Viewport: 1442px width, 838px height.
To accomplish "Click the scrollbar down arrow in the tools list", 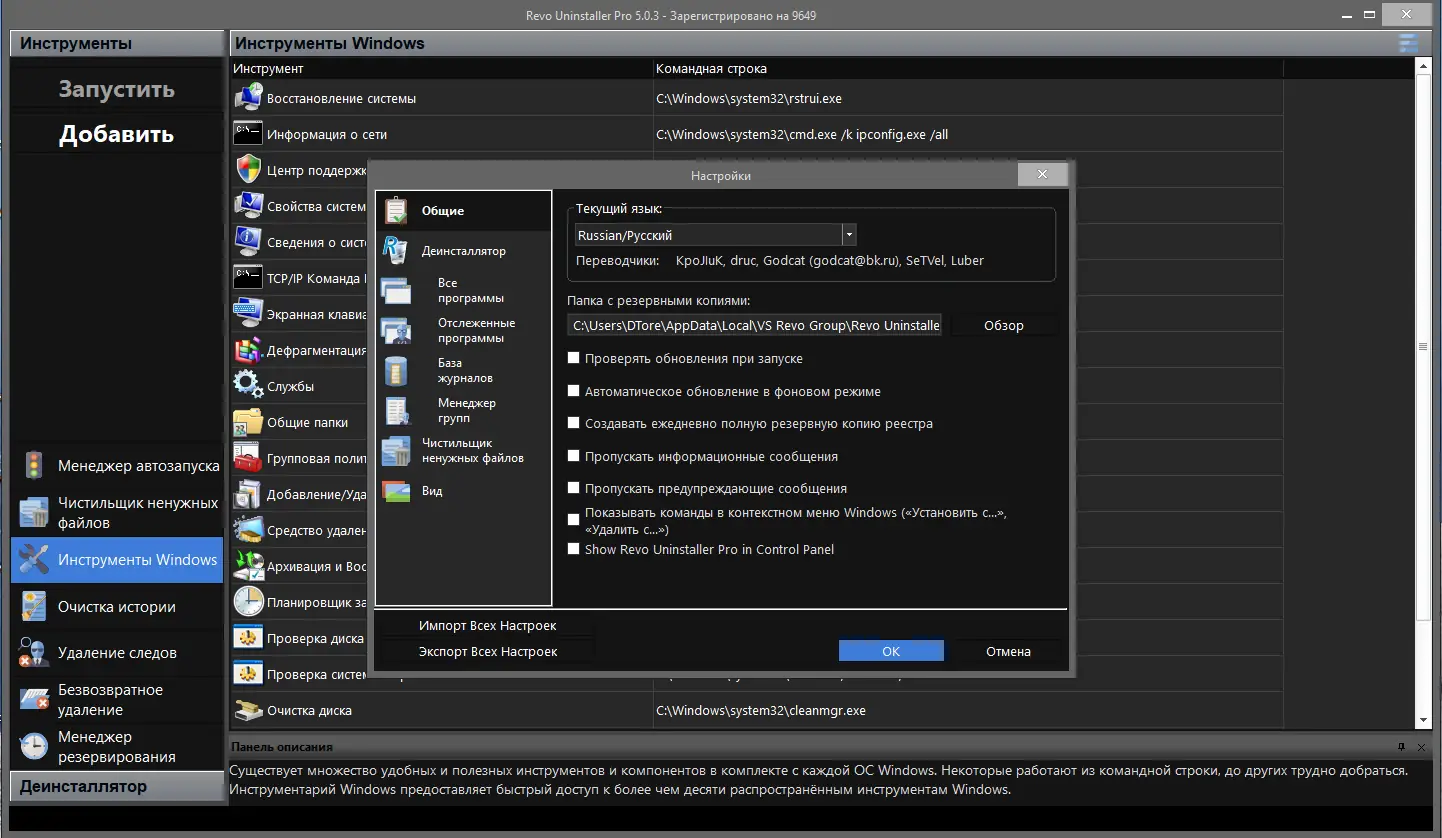I will coord(1423,720).
